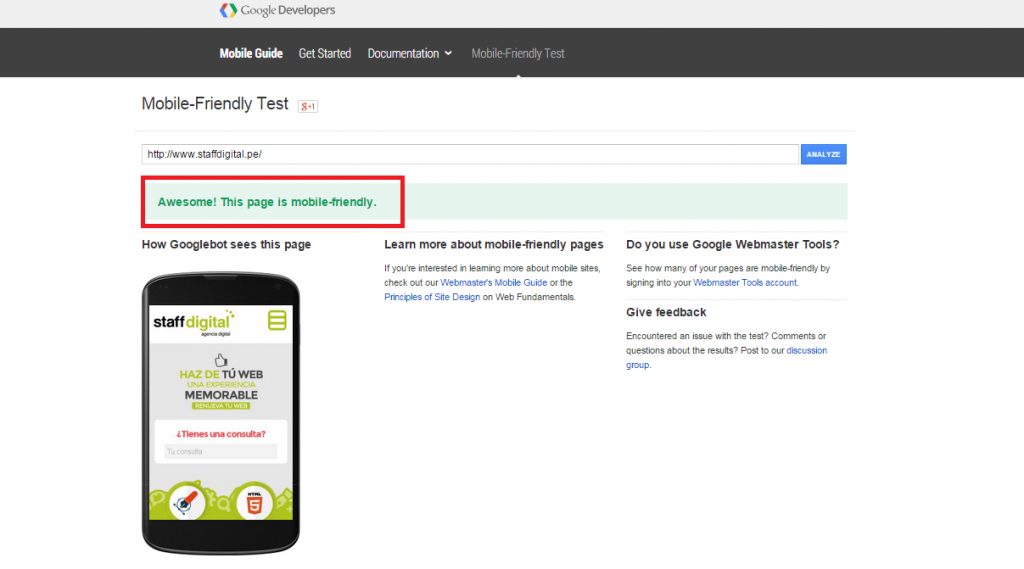Screen dimensions: 1024x569
Task: Open the discussion group link
Action: 726,357
